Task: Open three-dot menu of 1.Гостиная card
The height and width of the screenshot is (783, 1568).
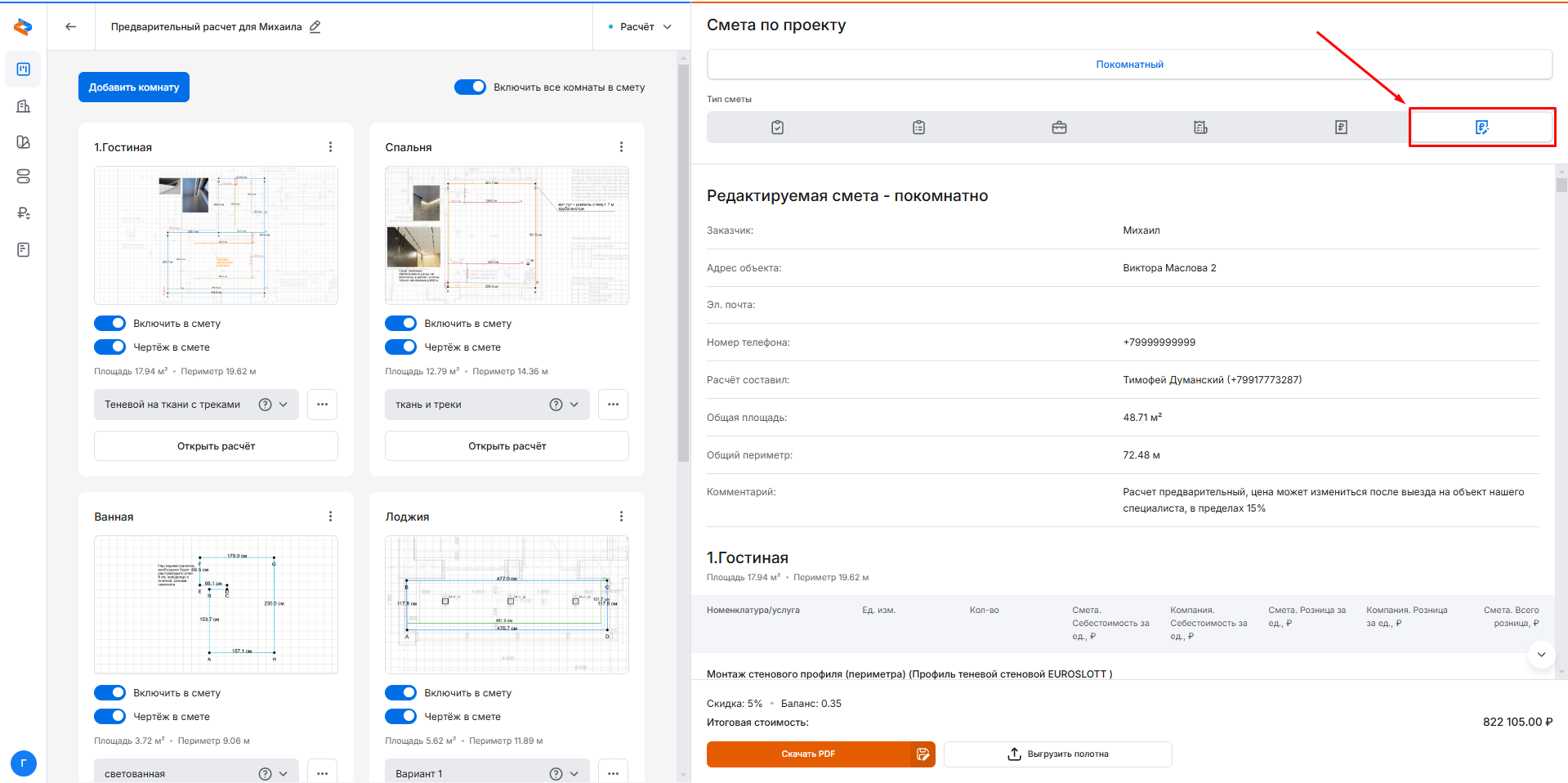Action: coord(330,147)
